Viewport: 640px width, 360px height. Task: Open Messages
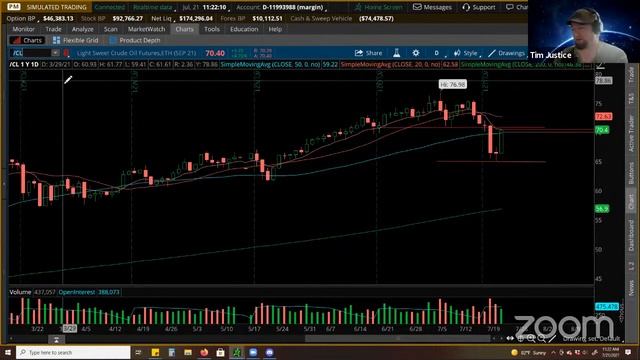point(432,7)
